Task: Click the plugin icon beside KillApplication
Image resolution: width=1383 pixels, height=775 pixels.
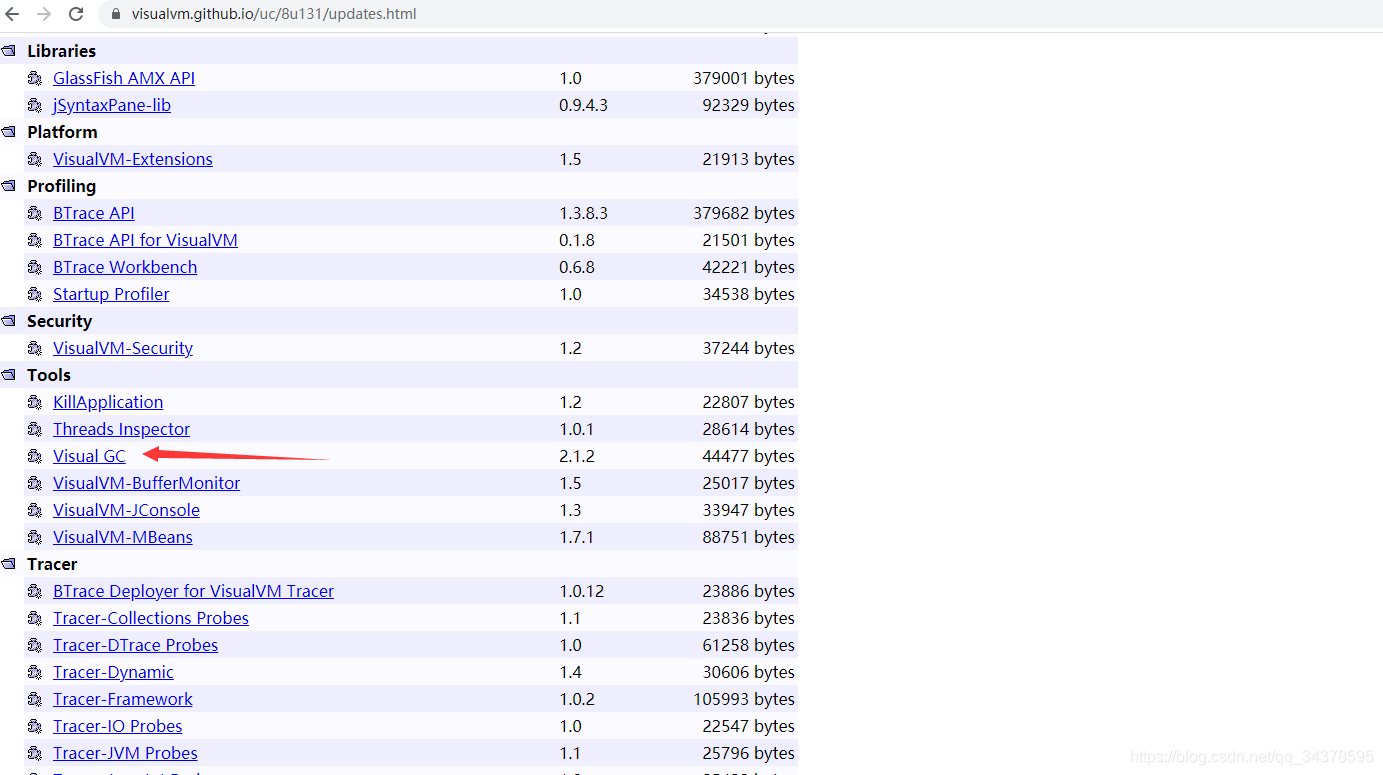Action: pos(35,402)
